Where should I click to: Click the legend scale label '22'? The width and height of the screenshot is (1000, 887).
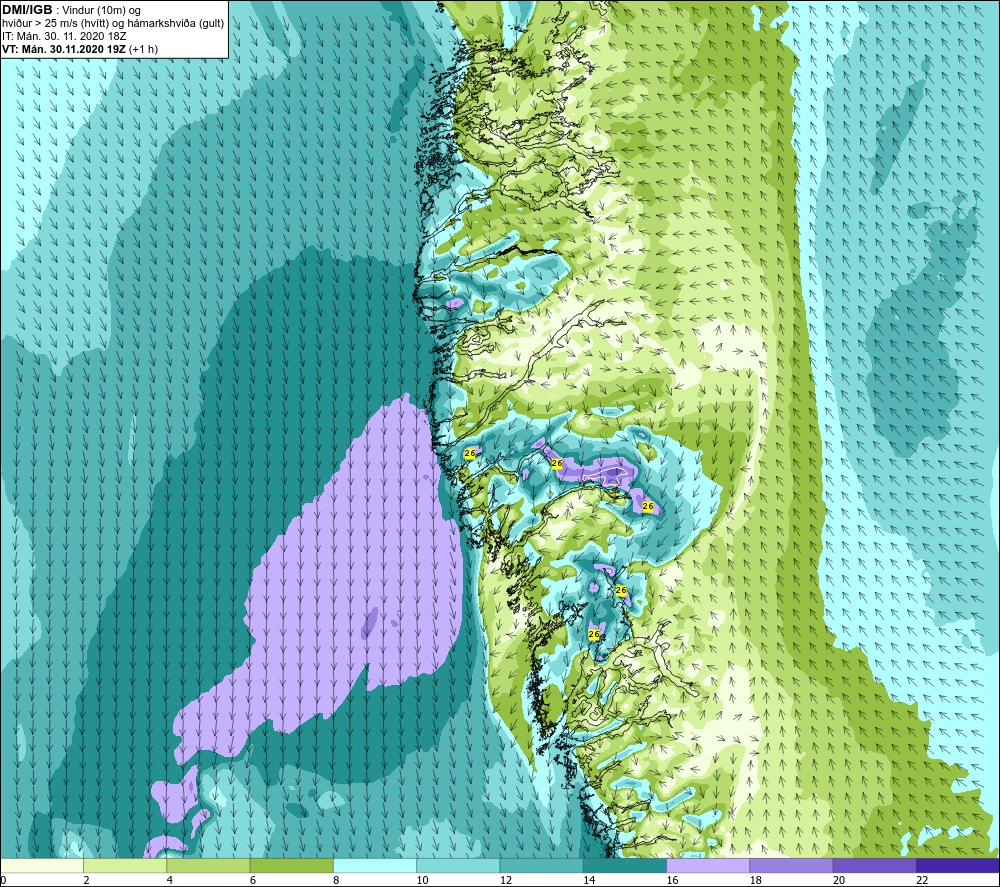click(922, 880)
